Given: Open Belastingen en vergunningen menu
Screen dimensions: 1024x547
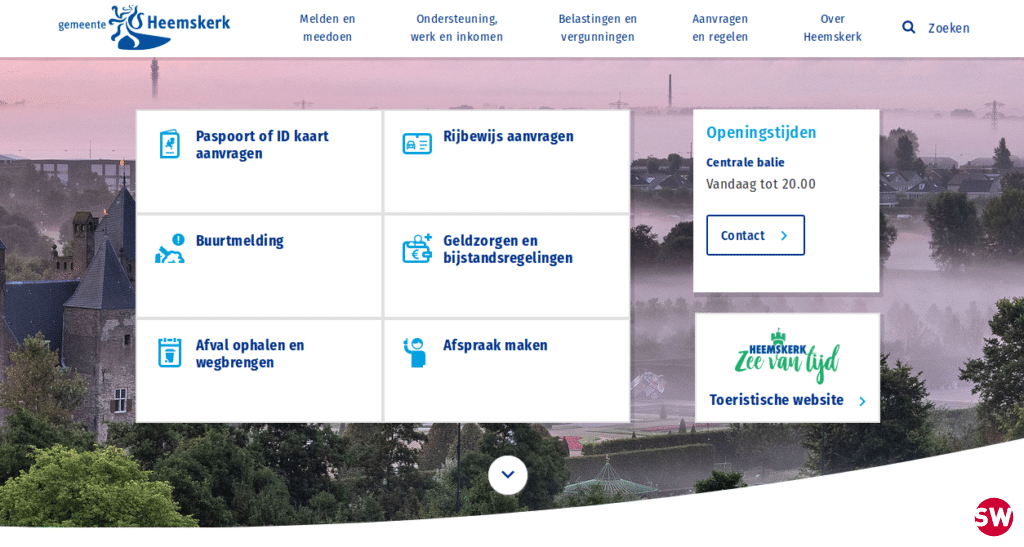Looking at the screenshot, I should point(598,28).
